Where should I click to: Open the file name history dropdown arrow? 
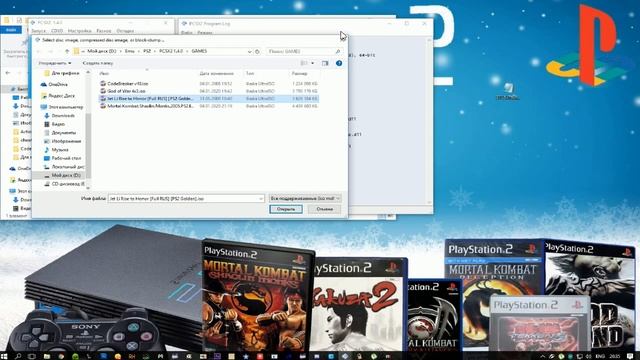[x=261, y=198]
